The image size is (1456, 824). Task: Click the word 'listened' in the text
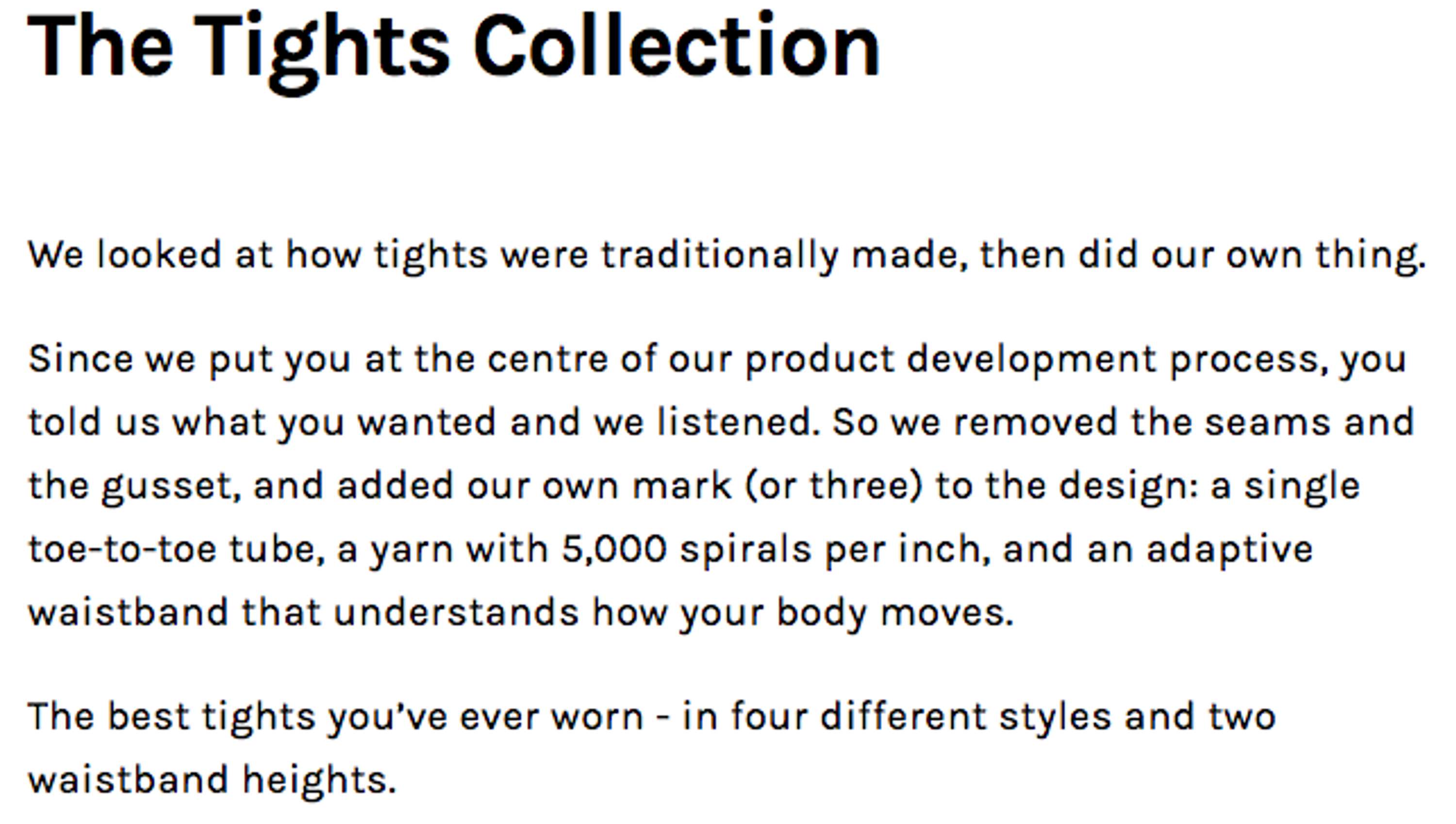click(x=734, y=422)
